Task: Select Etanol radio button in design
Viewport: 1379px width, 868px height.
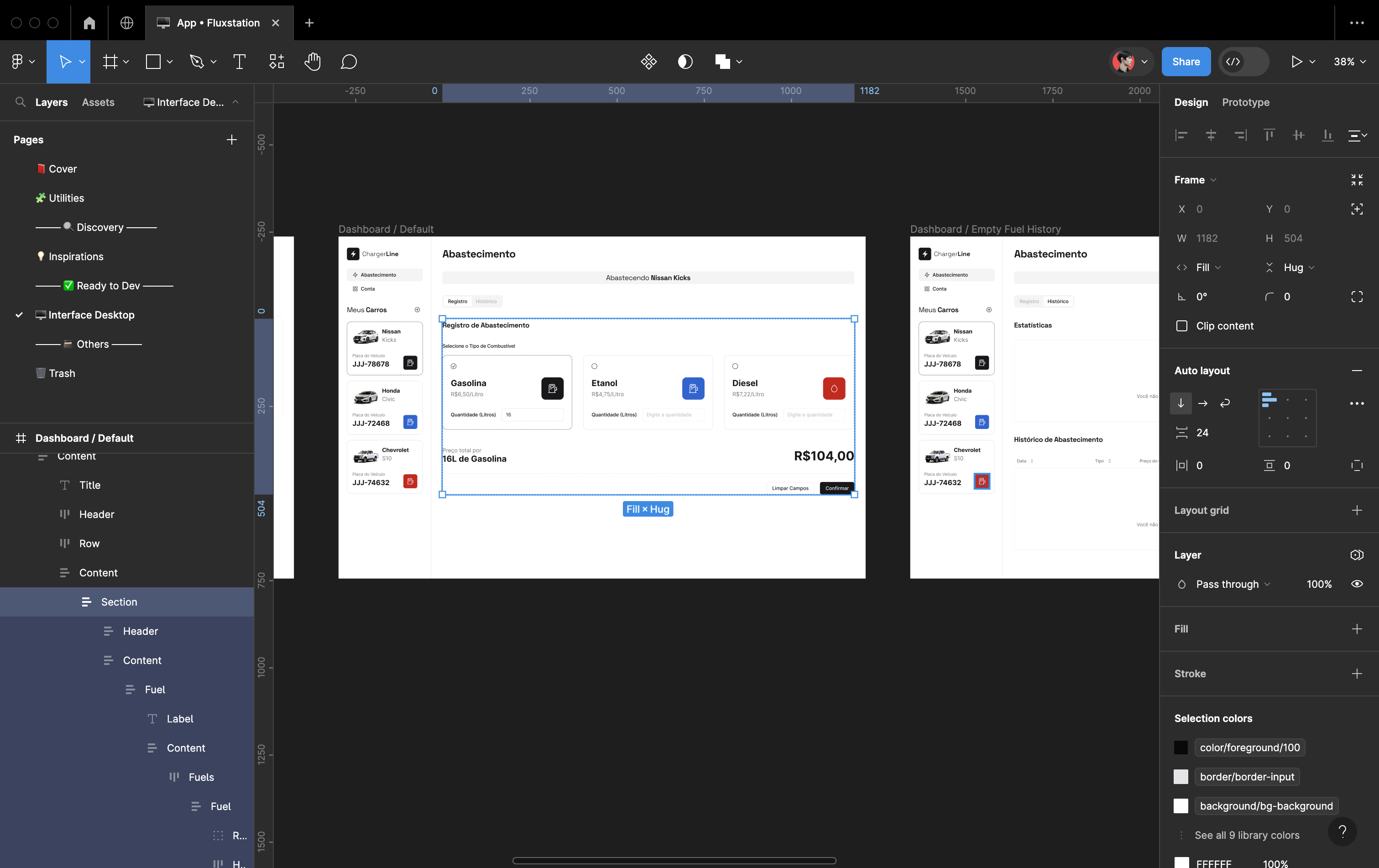Action: tap(595, 366)
